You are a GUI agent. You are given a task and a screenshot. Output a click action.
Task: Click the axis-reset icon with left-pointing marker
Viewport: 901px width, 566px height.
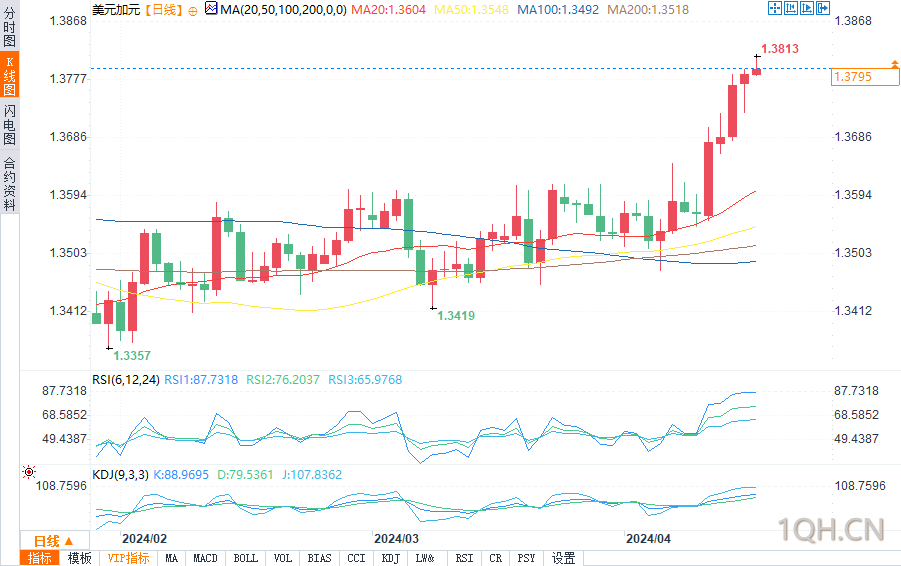coord(791,8)
